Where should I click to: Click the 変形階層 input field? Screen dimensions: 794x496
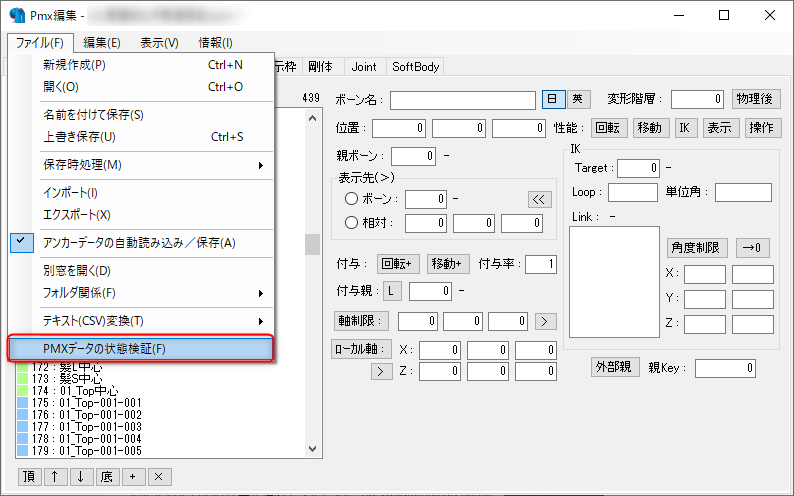click(x=697, y=99)
